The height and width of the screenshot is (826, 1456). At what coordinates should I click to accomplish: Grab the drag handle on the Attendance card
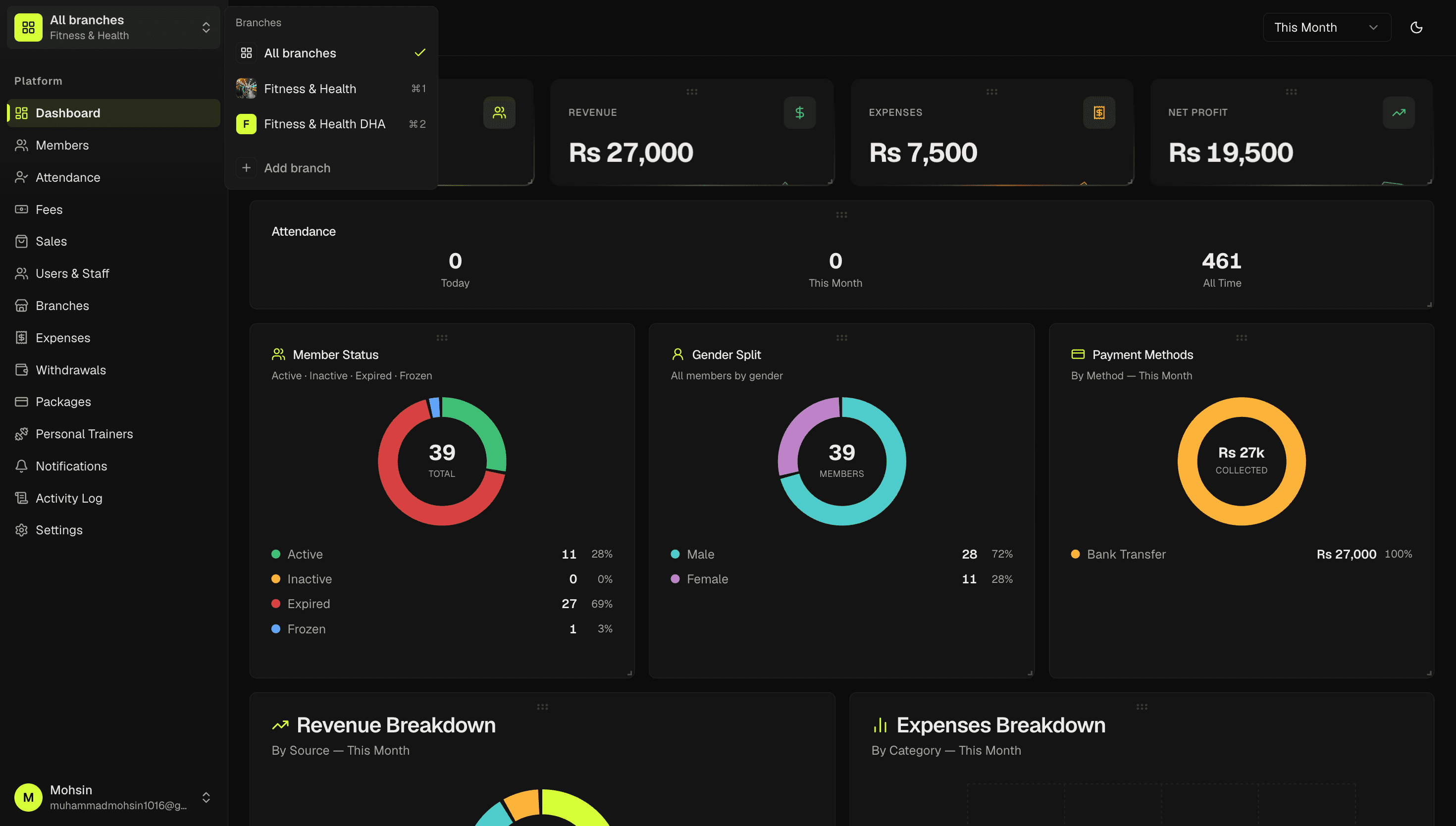(842, 215)
